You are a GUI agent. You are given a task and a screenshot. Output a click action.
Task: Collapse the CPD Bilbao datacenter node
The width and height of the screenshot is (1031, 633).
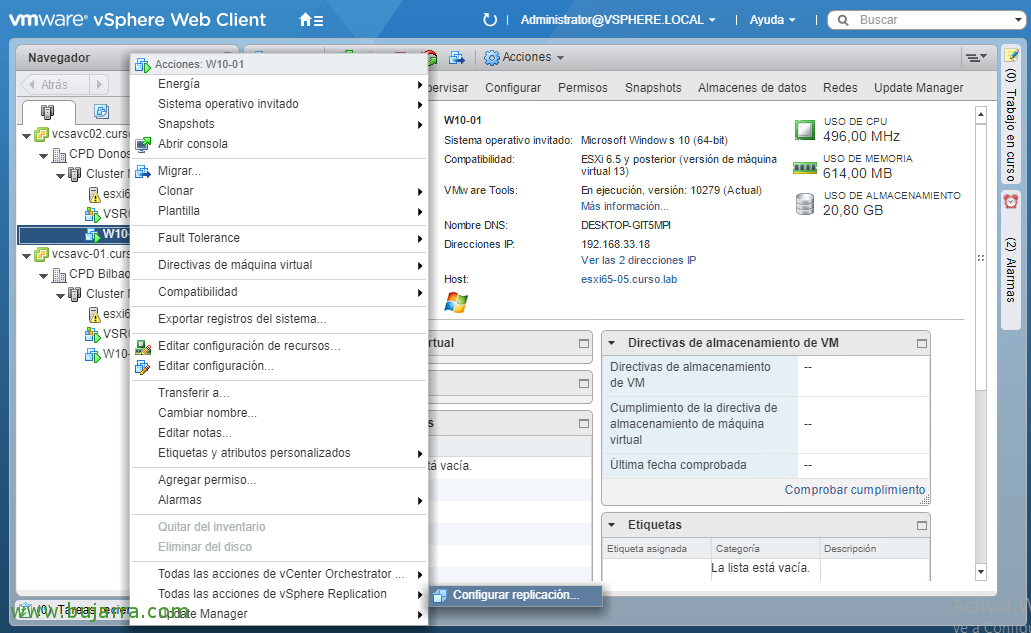tap(43, 276)
